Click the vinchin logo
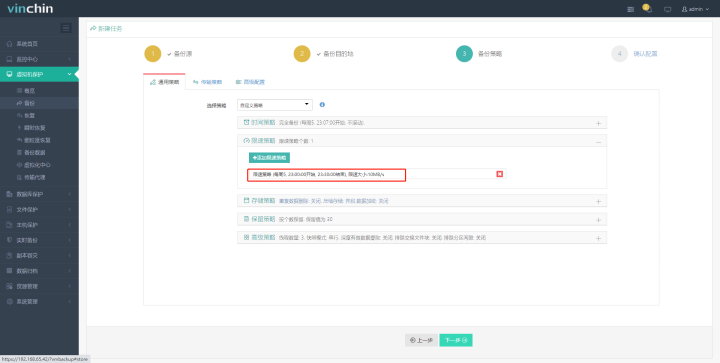This screenshot has width=720, height=363. [30, 9]
